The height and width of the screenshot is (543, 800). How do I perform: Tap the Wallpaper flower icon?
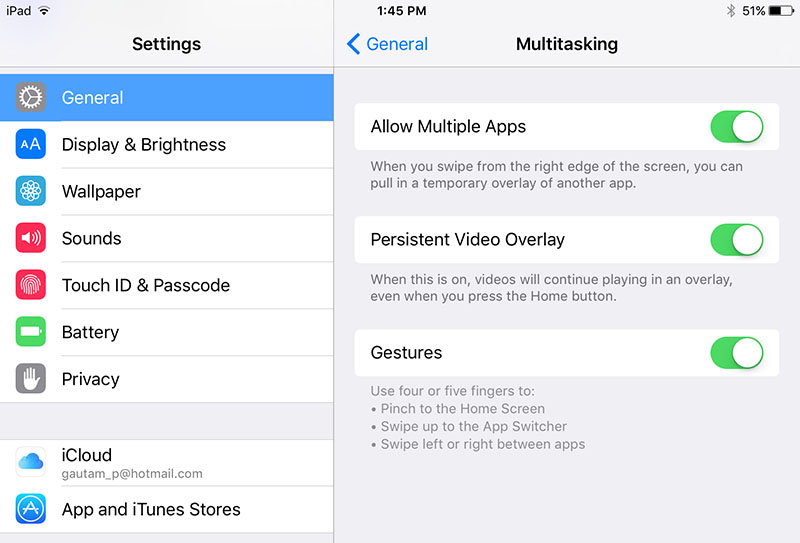(x=31, y=191)
